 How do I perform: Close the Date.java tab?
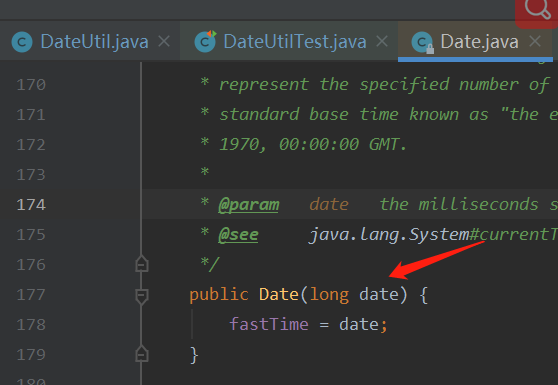[535, 41]
